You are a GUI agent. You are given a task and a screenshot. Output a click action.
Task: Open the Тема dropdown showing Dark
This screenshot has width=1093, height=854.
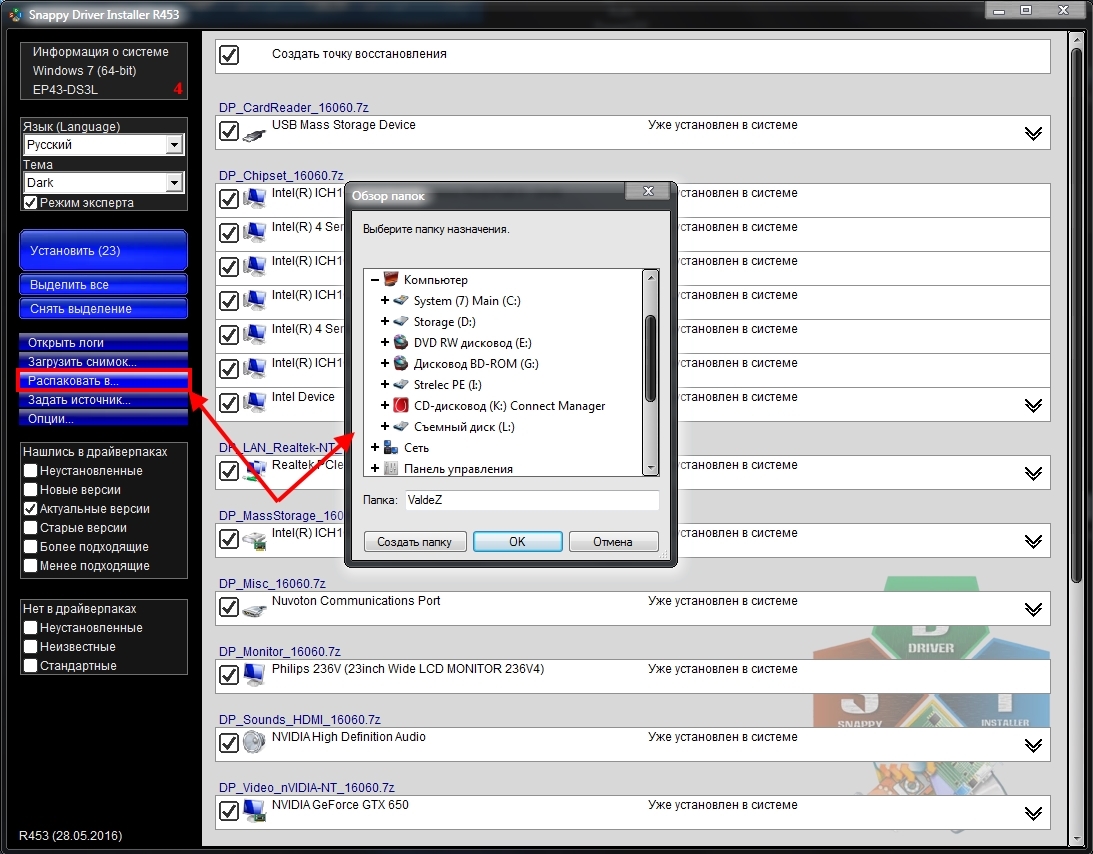(104, 183)
